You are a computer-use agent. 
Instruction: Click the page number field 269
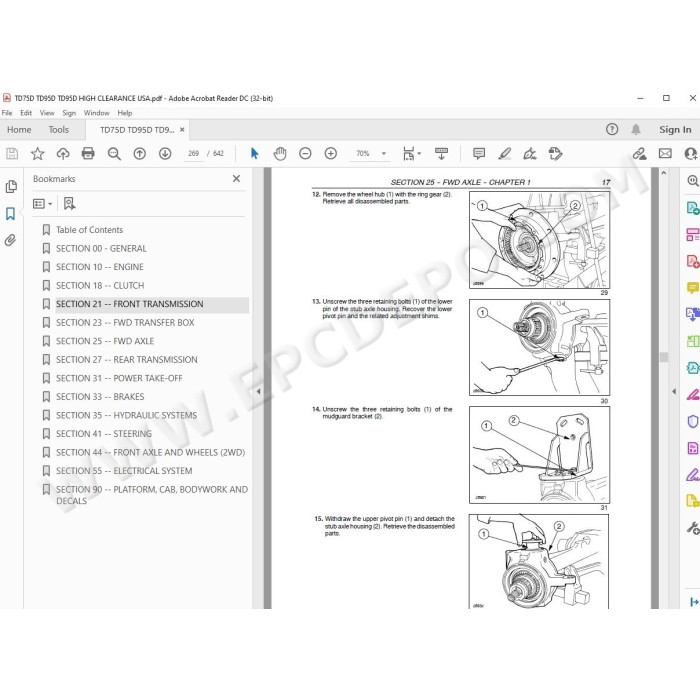pos(193,154)
